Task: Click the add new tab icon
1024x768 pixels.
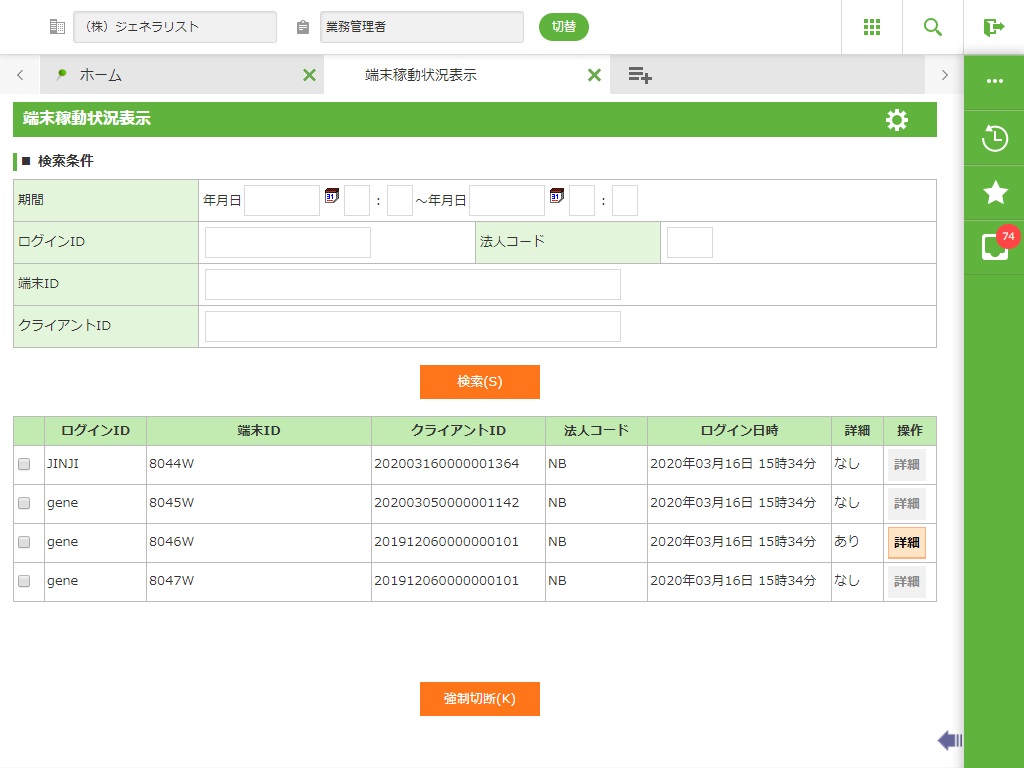Action: 640,75
